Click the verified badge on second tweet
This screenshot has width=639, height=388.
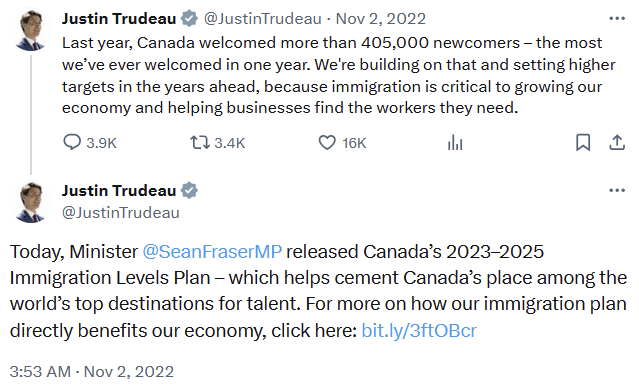(x=189, y=191)
